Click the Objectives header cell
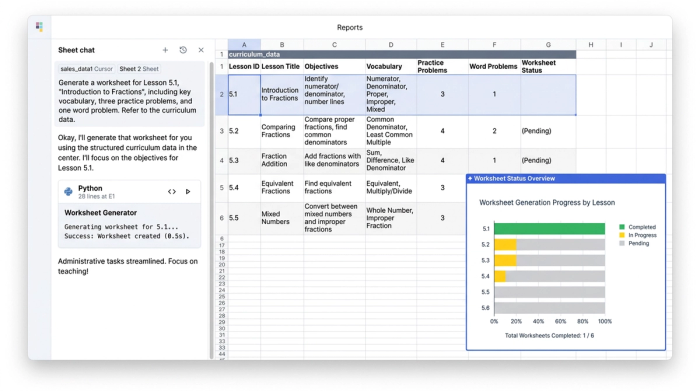This screenshot has width=700, height=391. coord(334,67)
